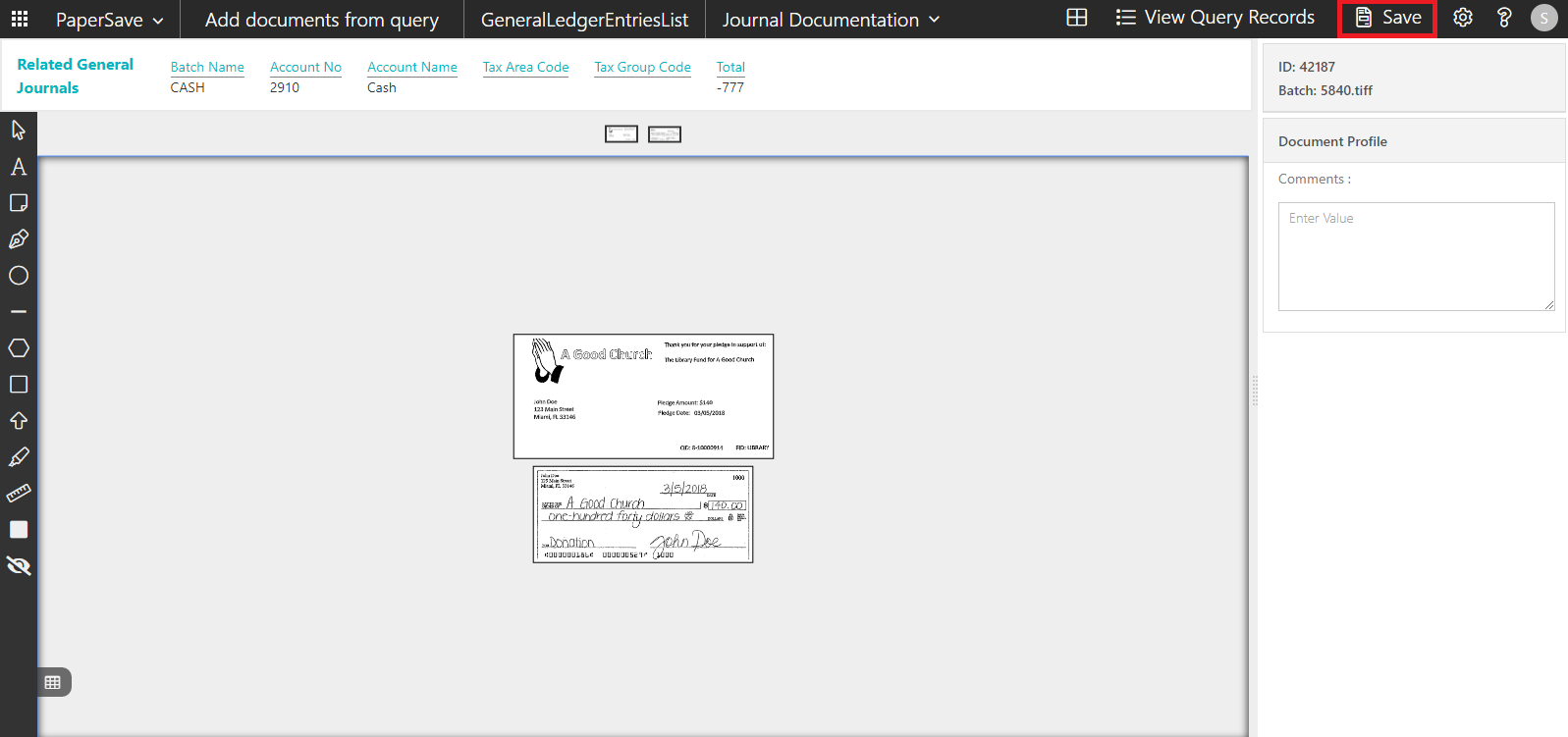Select the ruler measurement tool

(x=18, y=494)
